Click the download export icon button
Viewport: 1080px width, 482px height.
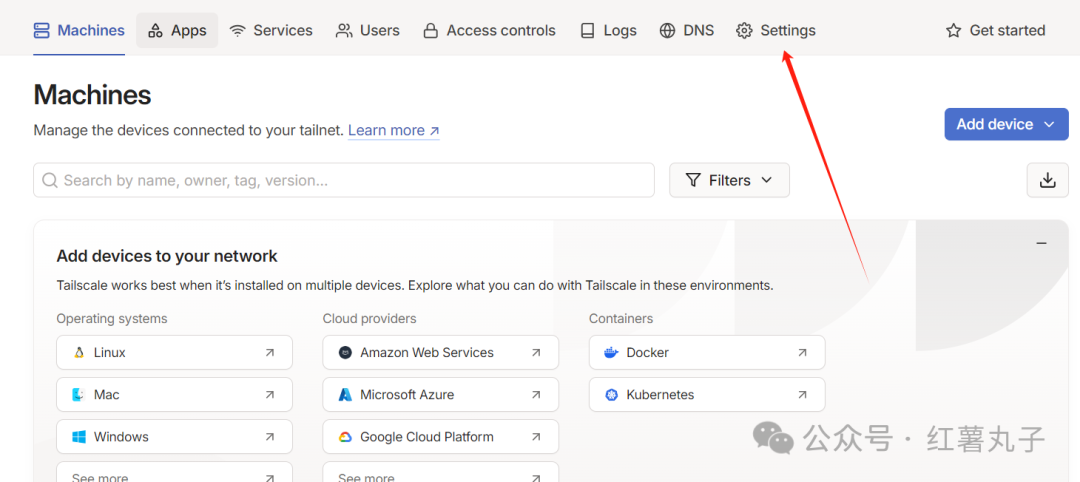coord(1048,180)
